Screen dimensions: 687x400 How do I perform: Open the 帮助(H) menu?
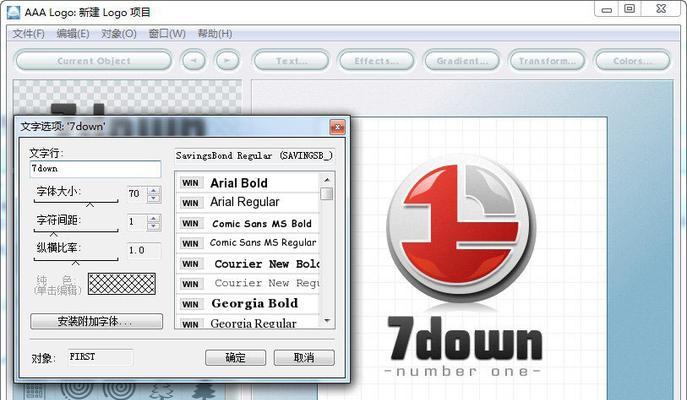(215, 34)
